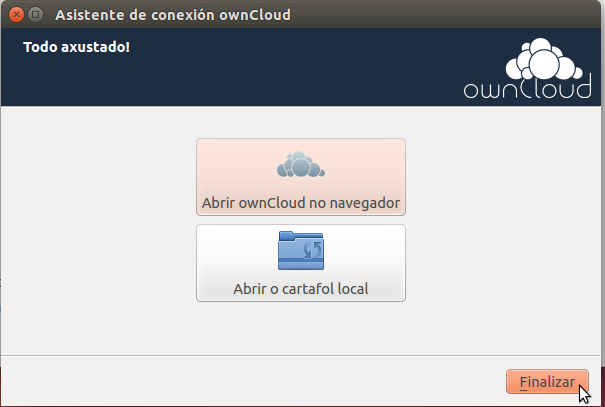Viewport: 605px width, 407px height.
Task: Maximize the ownCloud wizard window
Action: 35,15
